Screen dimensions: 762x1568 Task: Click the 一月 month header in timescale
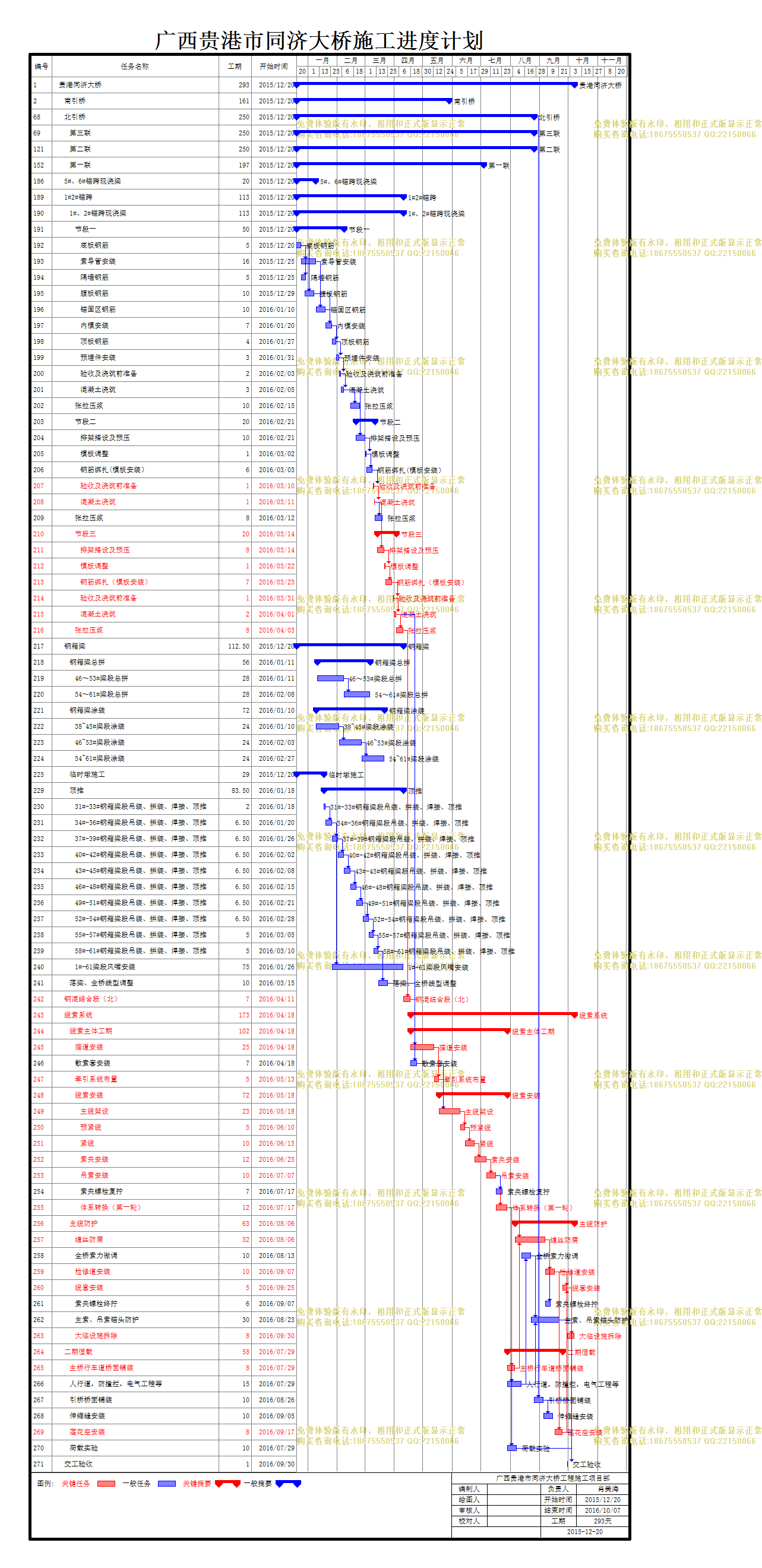coord(322,60)
